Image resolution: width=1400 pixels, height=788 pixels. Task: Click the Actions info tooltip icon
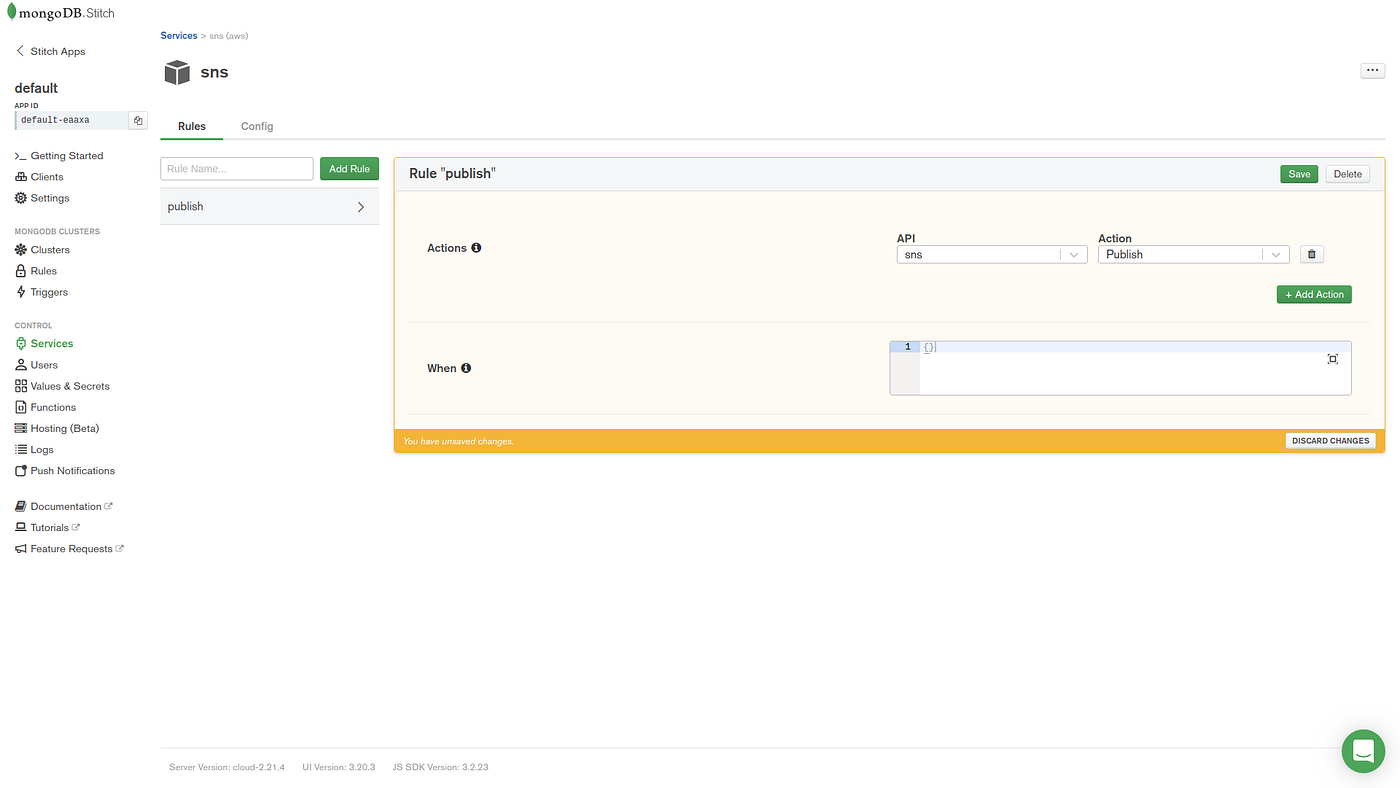click(475, 247)
